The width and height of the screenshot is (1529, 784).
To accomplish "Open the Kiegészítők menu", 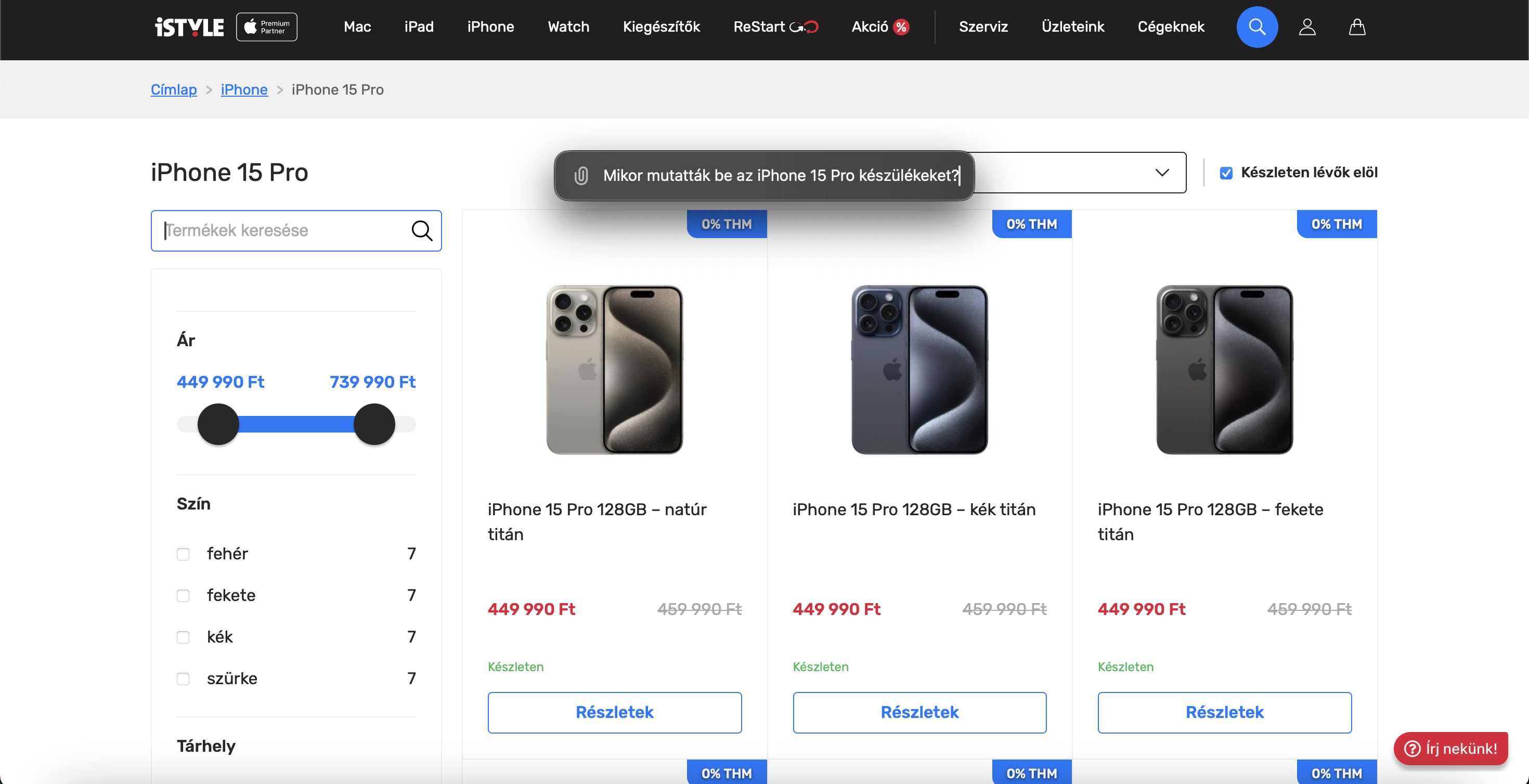I will [661, 27].
